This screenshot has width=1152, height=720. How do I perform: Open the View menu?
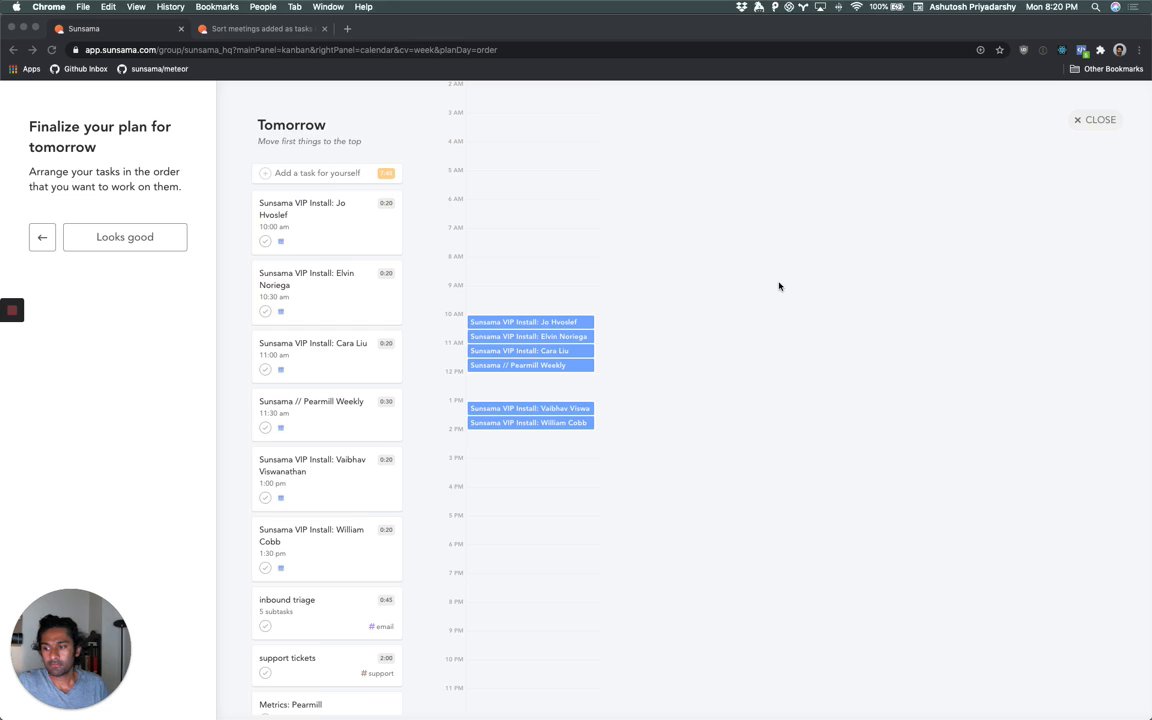[136, 7]
